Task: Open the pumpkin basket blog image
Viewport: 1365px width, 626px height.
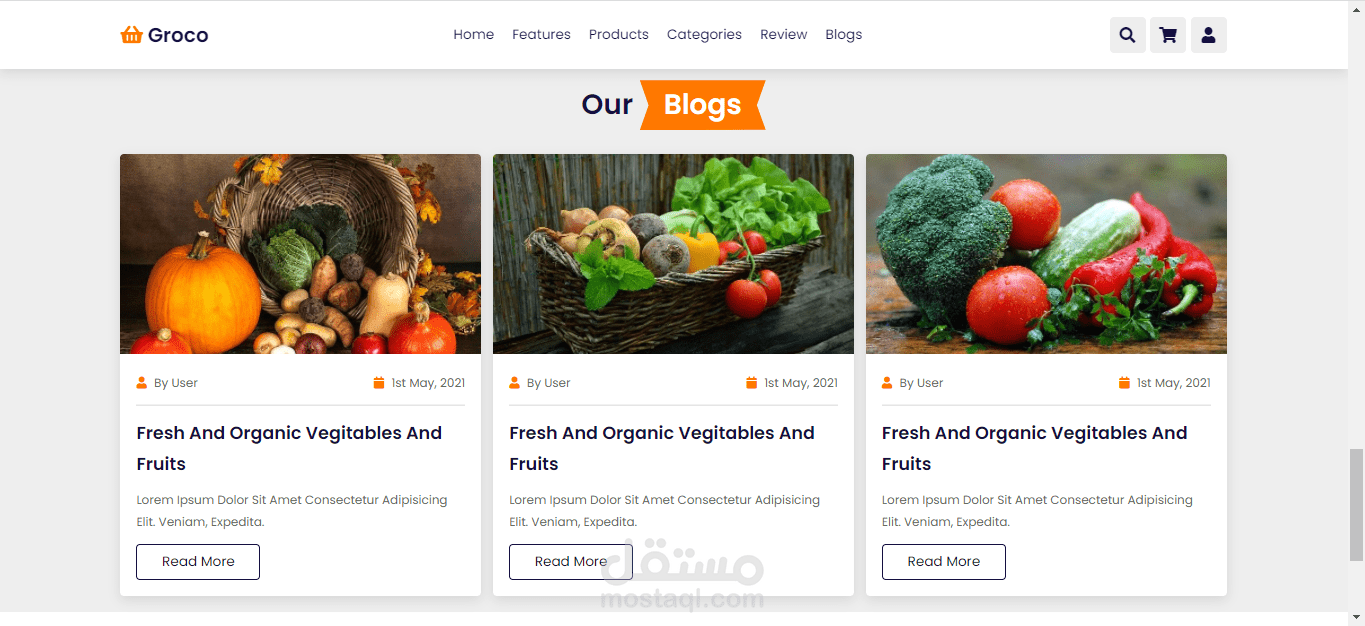Action: click(x=300, y=254)
